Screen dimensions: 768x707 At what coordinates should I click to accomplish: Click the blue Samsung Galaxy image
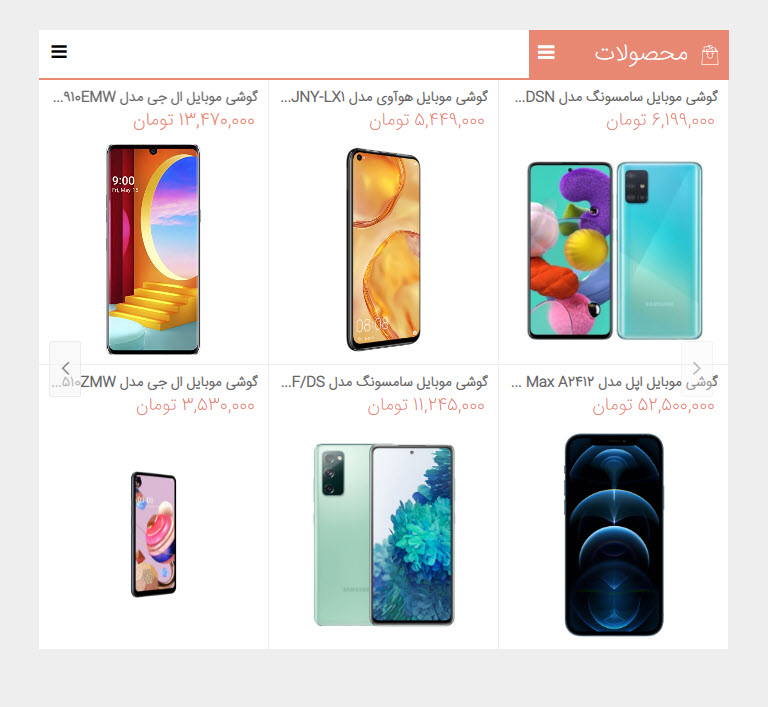[x=615, y=250]
